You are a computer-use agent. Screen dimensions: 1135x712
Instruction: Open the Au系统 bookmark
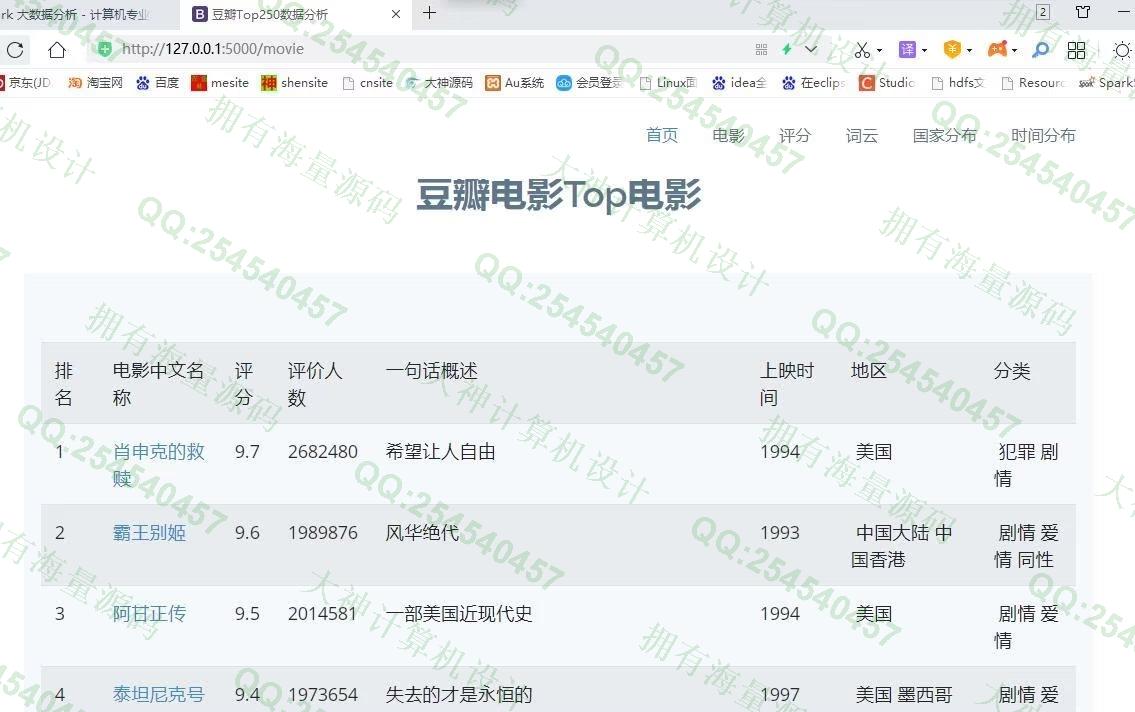click(515, 82)
